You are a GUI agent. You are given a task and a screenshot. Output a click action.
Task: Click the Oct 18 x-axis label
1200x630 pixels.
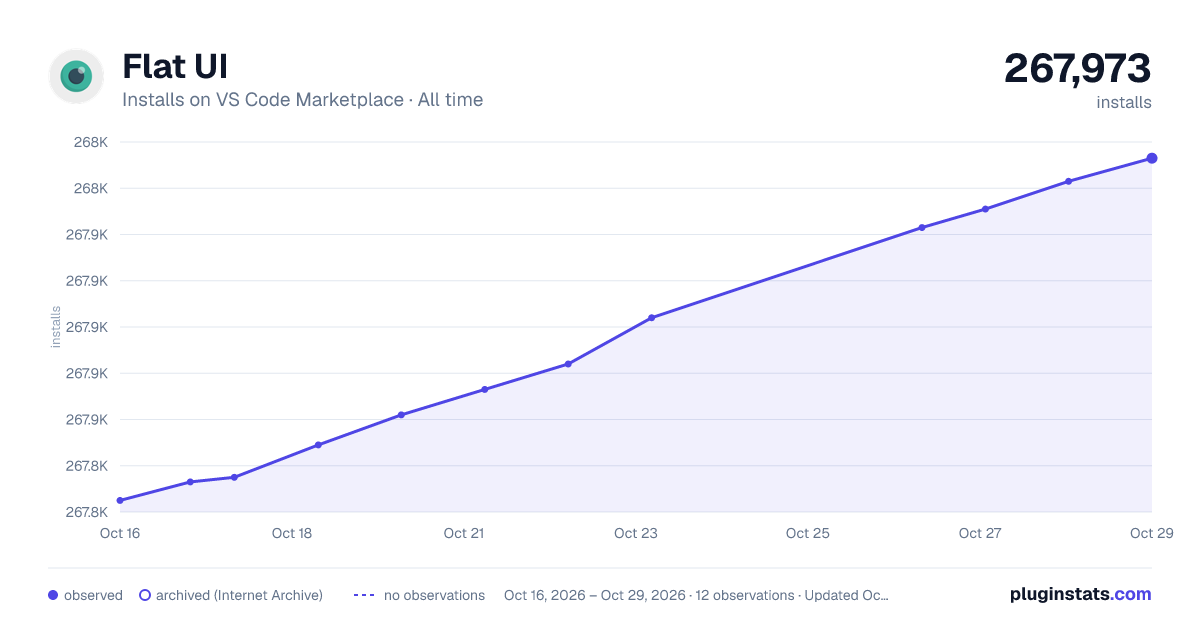292,533
